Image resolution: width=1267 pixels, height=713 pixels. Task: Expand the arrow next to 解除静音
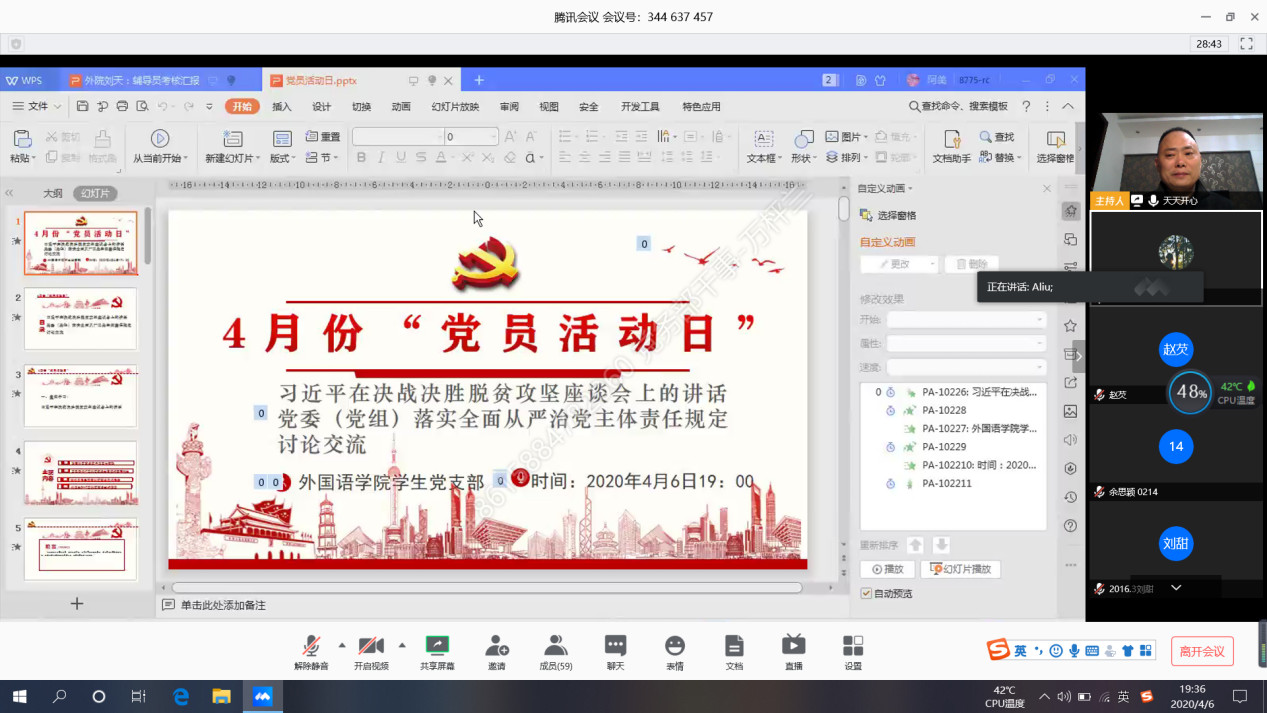pyautogui.click(x=342, y=645)
